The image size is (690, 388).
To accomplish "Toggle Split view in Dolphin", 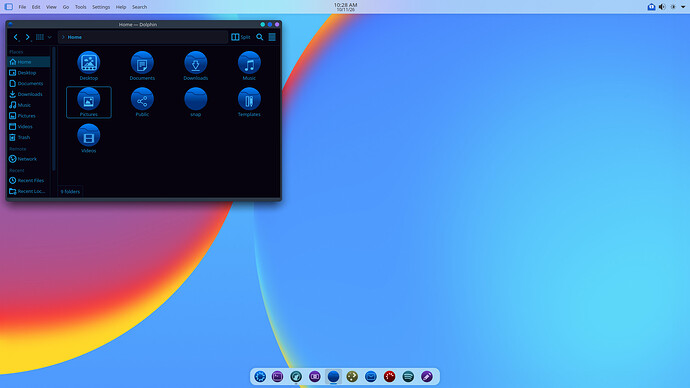I will pos(241,37).
